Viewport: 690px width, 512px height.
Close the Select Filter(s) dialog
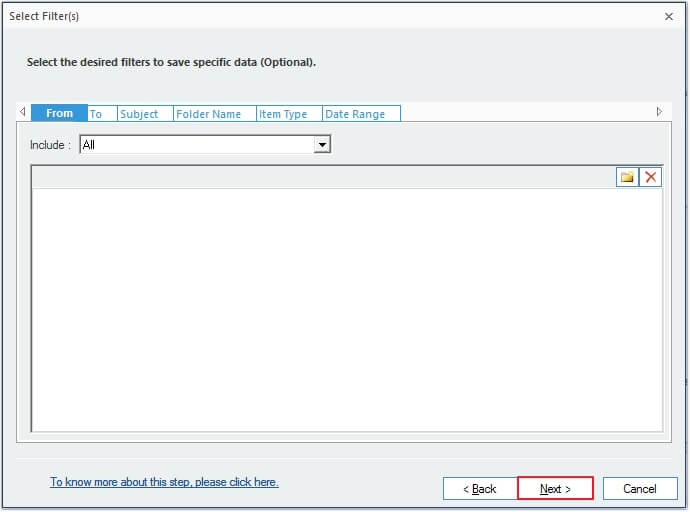(x=668, y=16)
